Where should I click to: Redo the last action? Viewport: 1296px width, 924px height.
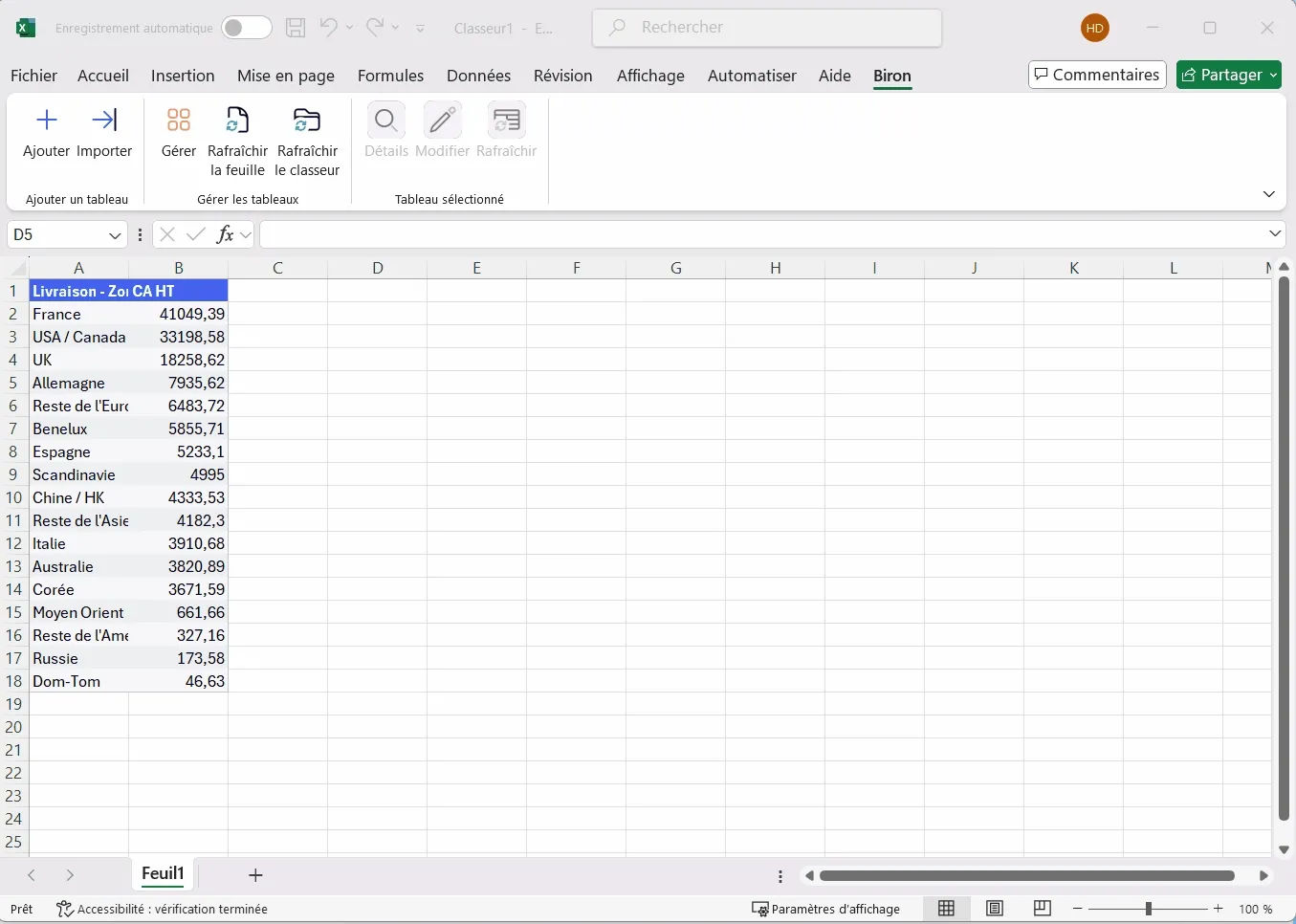pyautogui.click(x=375, y=28)
